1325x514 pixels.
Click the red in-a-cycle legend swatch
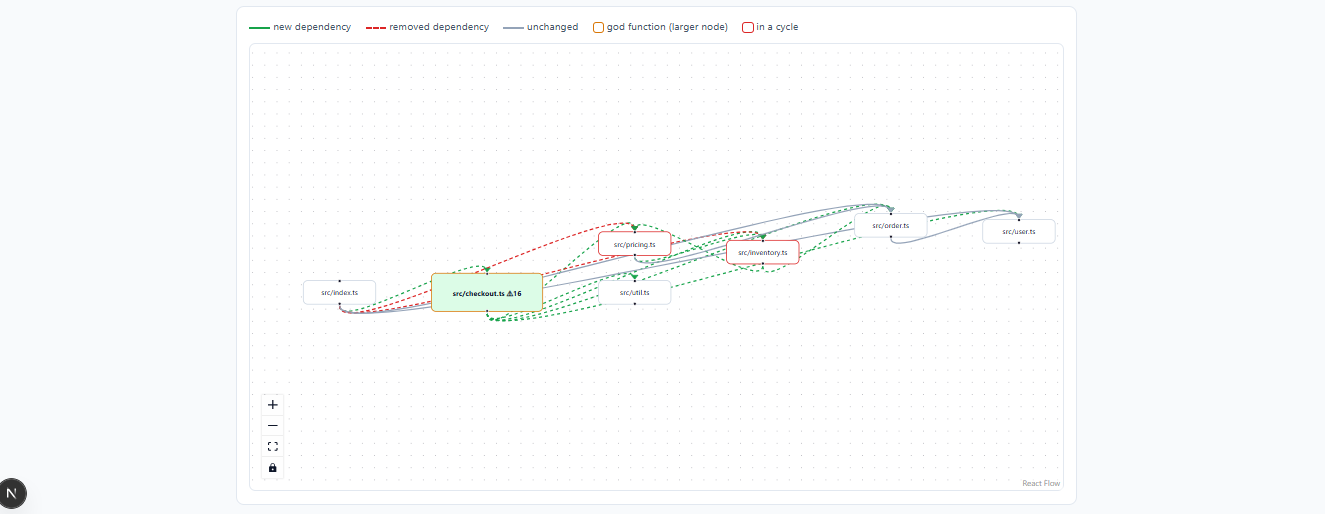[748, 27]
